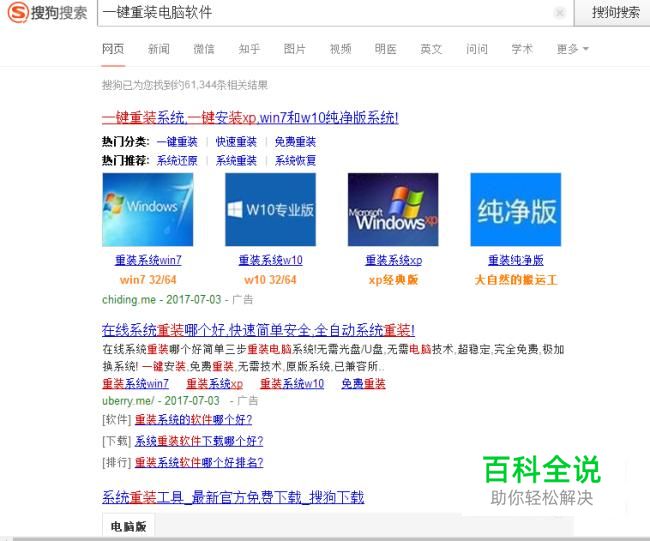
Task: Open the 系统恢复 recommendation link
Action: pos(295,160)
